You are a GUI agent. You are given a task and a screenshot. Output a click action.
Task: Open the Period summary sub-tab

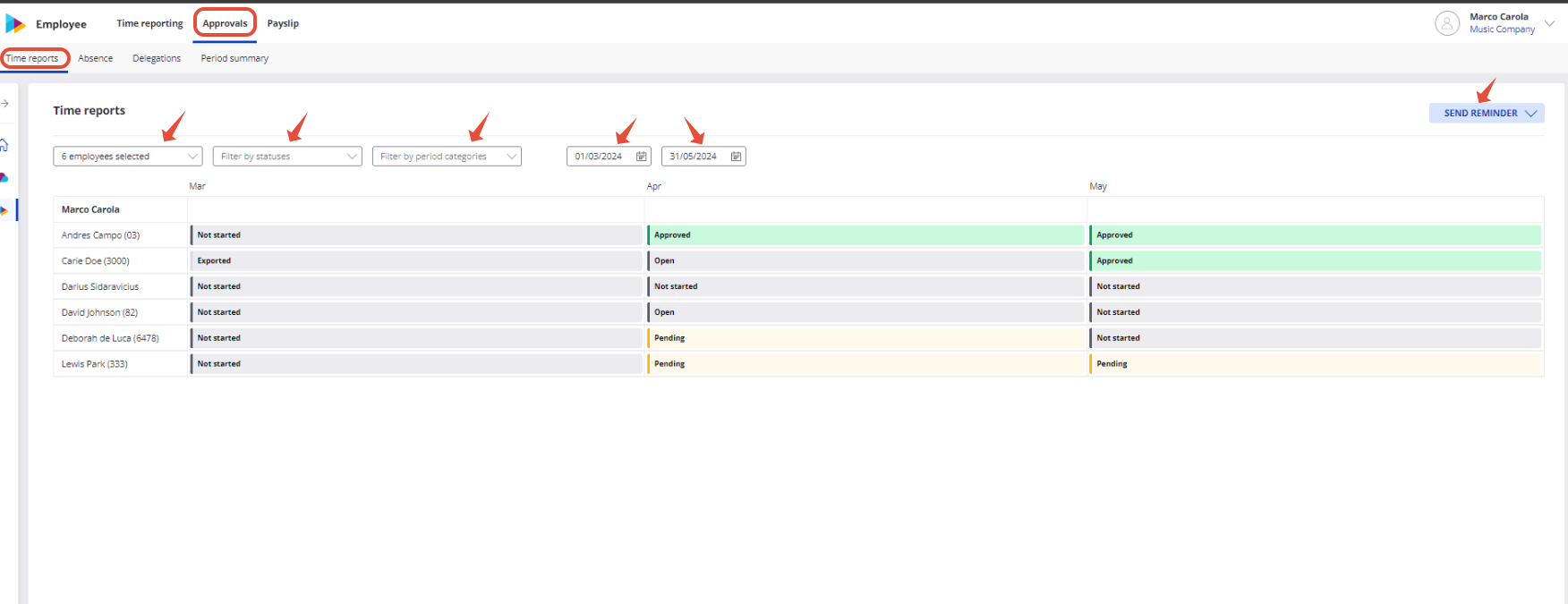[234, 58]
